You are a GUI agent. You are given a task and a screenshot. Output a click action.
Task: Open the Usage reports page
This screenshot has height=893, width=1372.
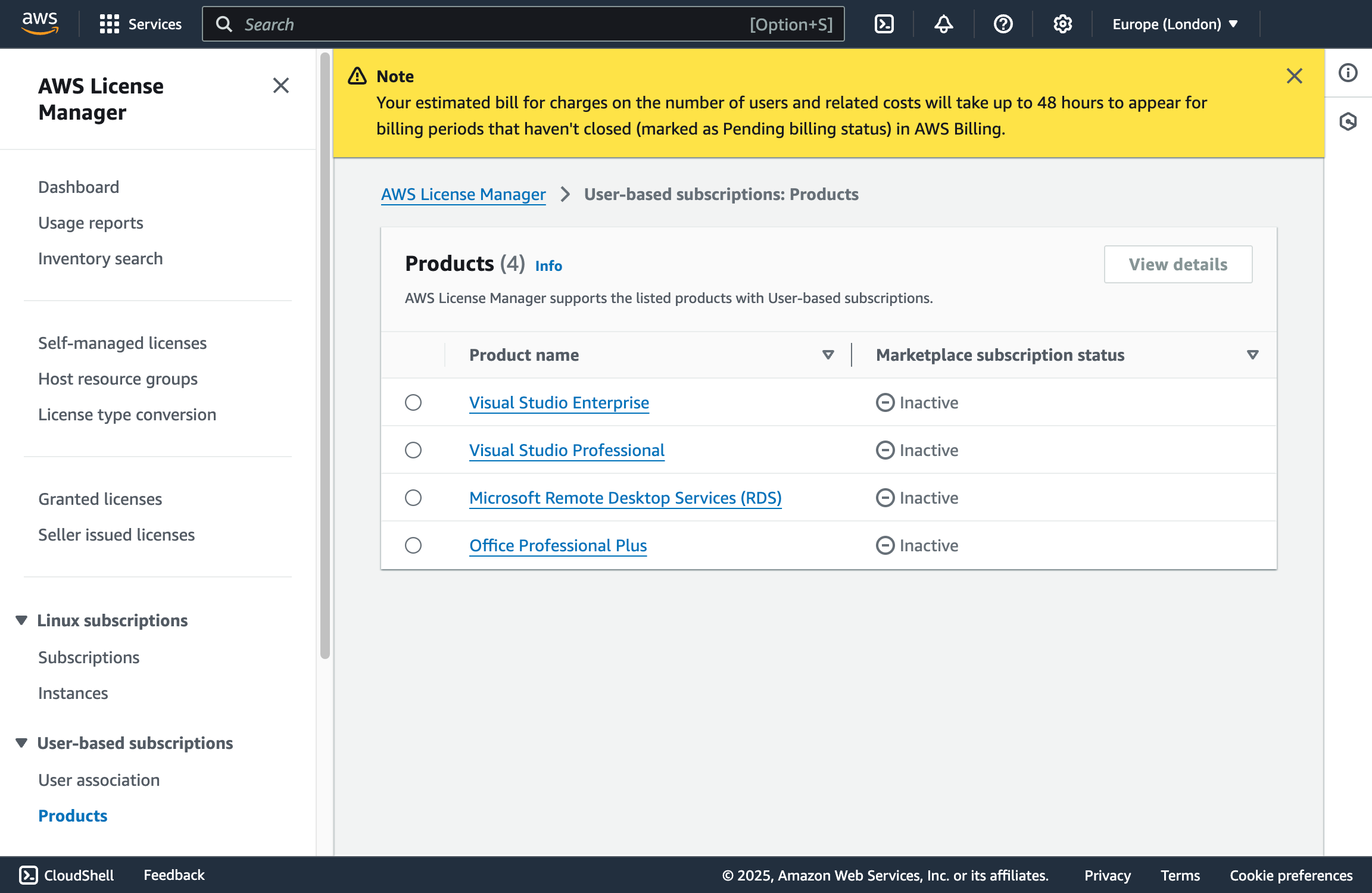coord(91,223)
